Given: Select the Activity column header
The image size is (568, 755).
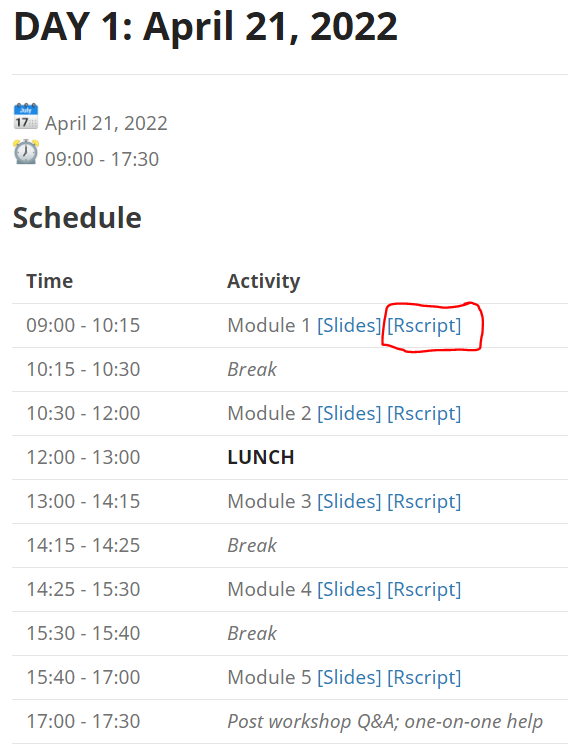Looking at the screenshot, I should [264, 281].
